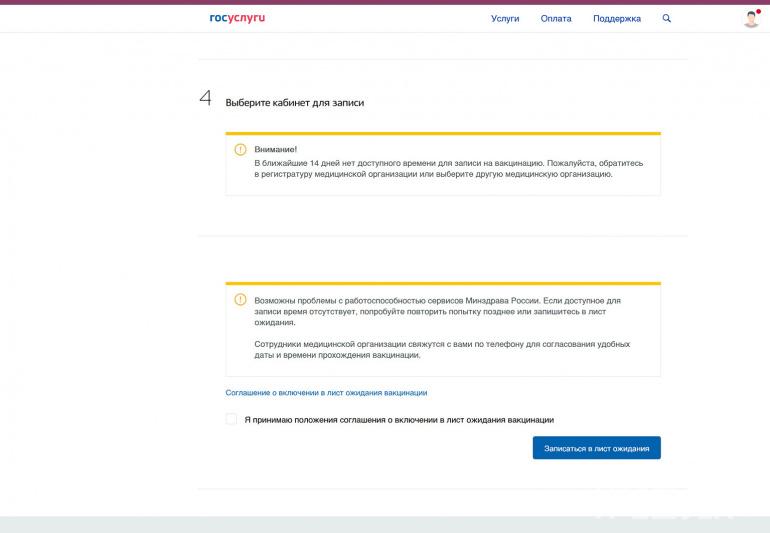
Task: Open link Соглашение о включении в лист ожидания
Action: point(326,393)
